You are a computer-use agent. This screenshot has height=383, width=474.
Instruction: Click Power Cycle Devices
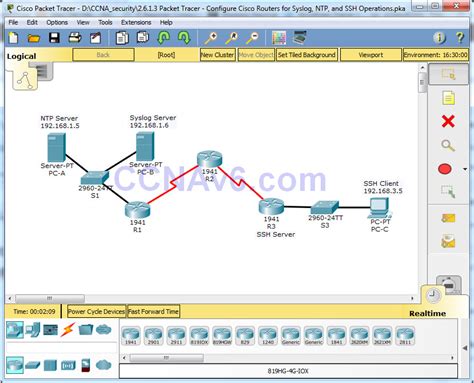[x=96, y=311]
